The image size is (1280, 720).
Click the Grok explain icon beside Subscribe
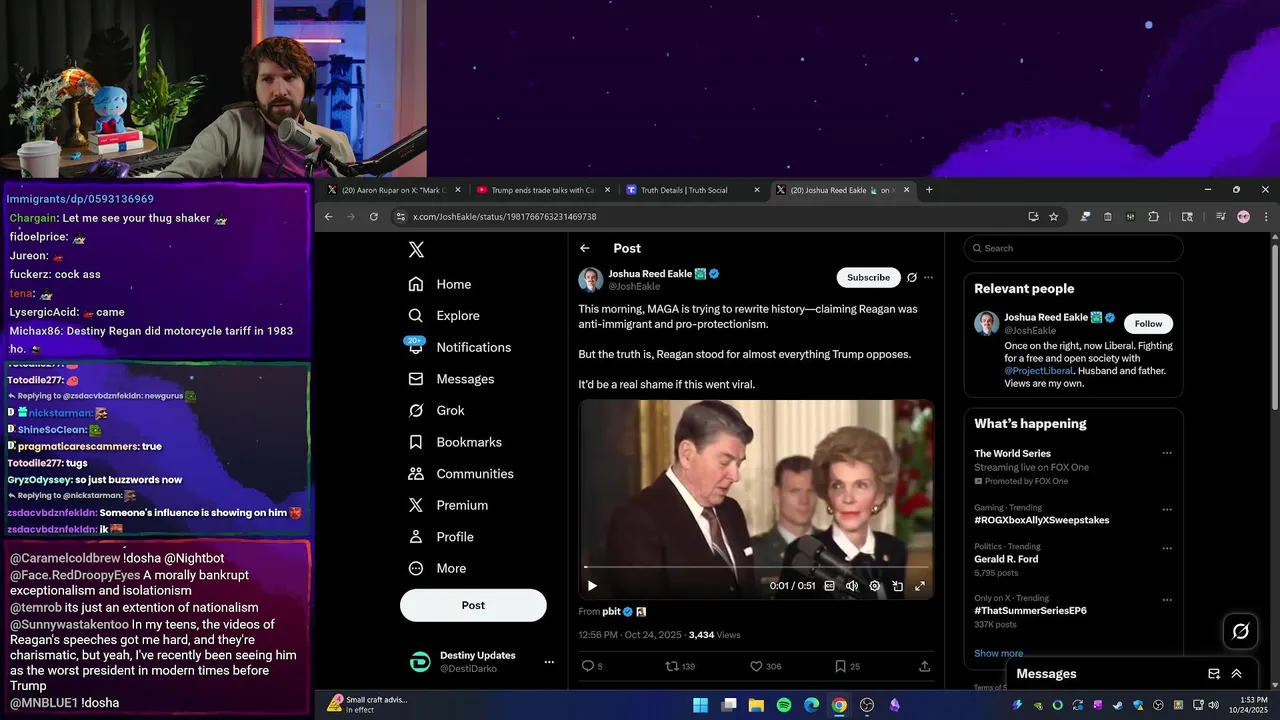(x=911, y=277)
